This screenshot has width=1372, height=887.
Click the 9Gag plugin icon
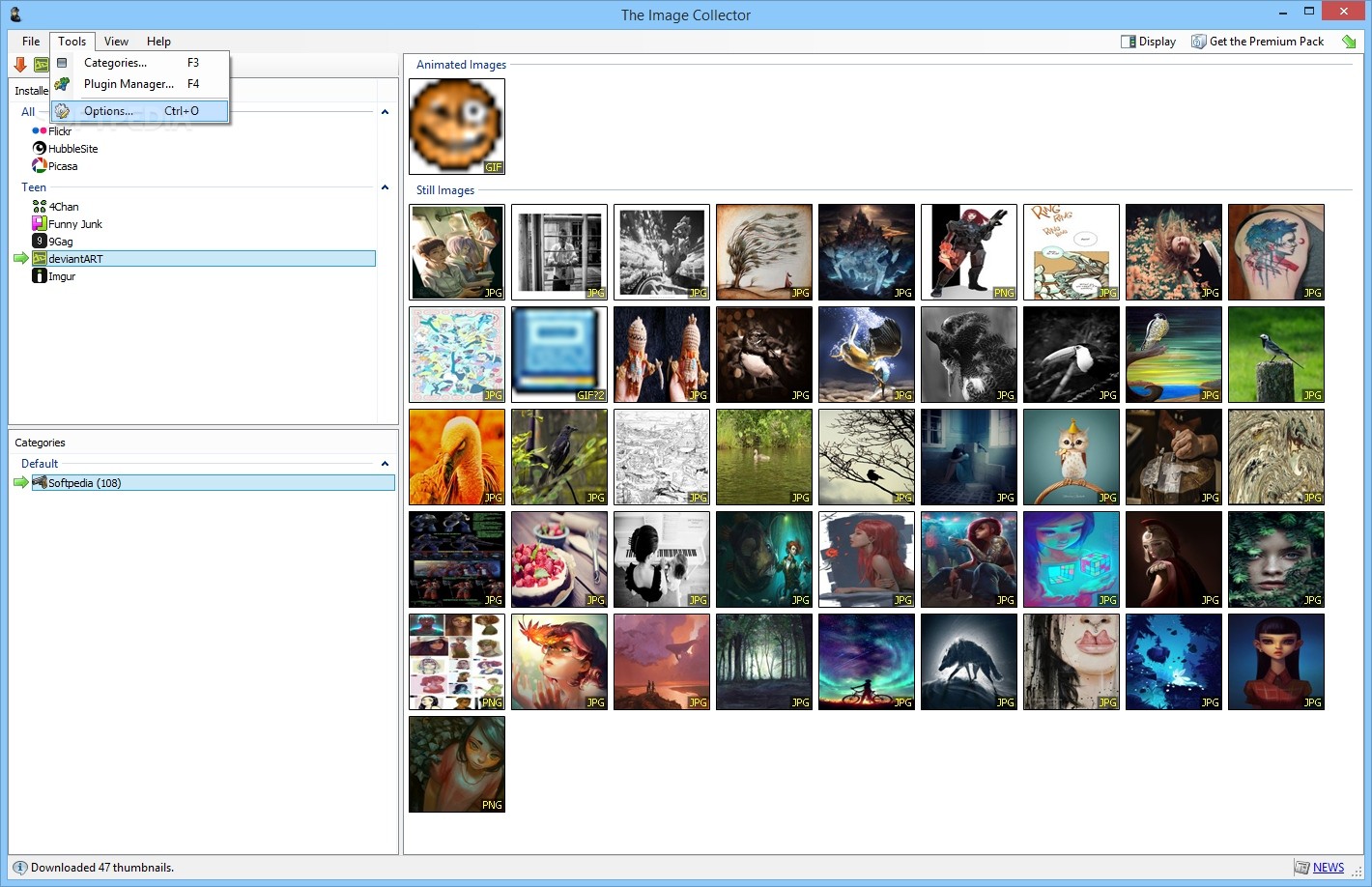(40, 242)
